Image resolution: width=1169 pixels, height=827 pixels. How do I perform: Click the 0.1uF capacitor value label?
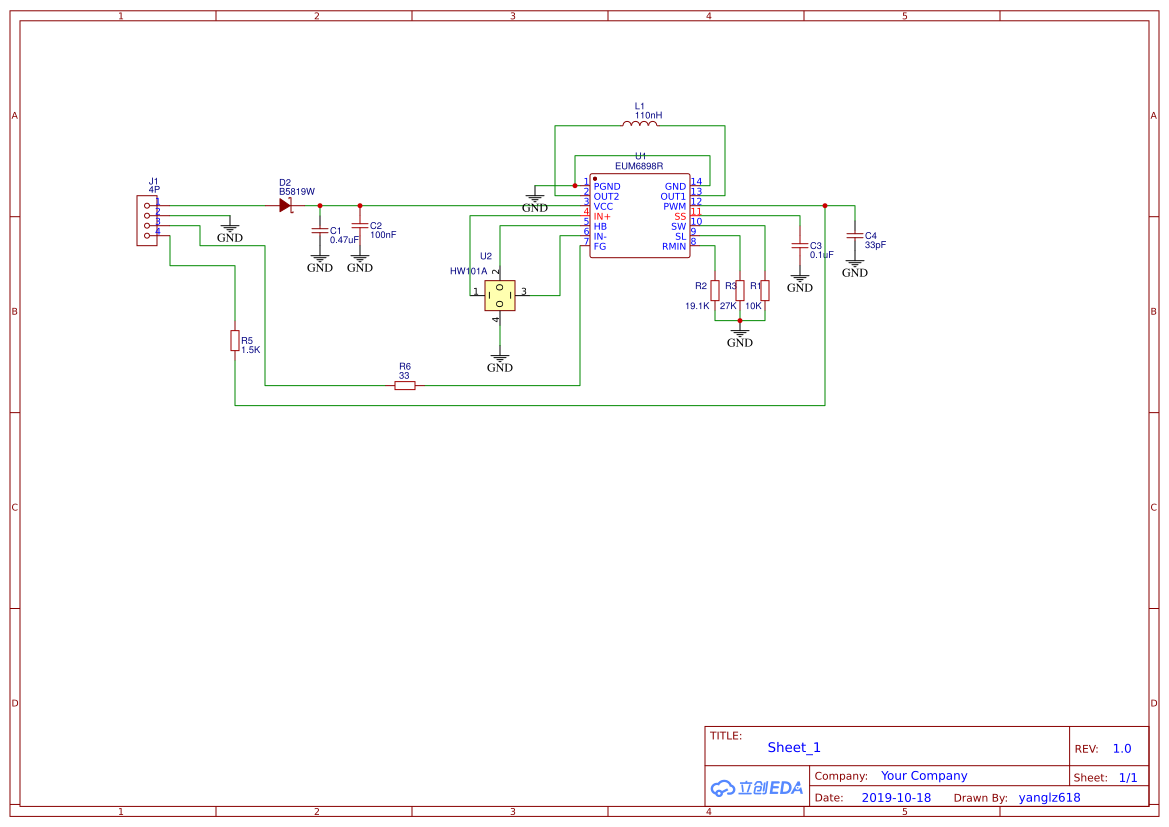tap(822, 254)
